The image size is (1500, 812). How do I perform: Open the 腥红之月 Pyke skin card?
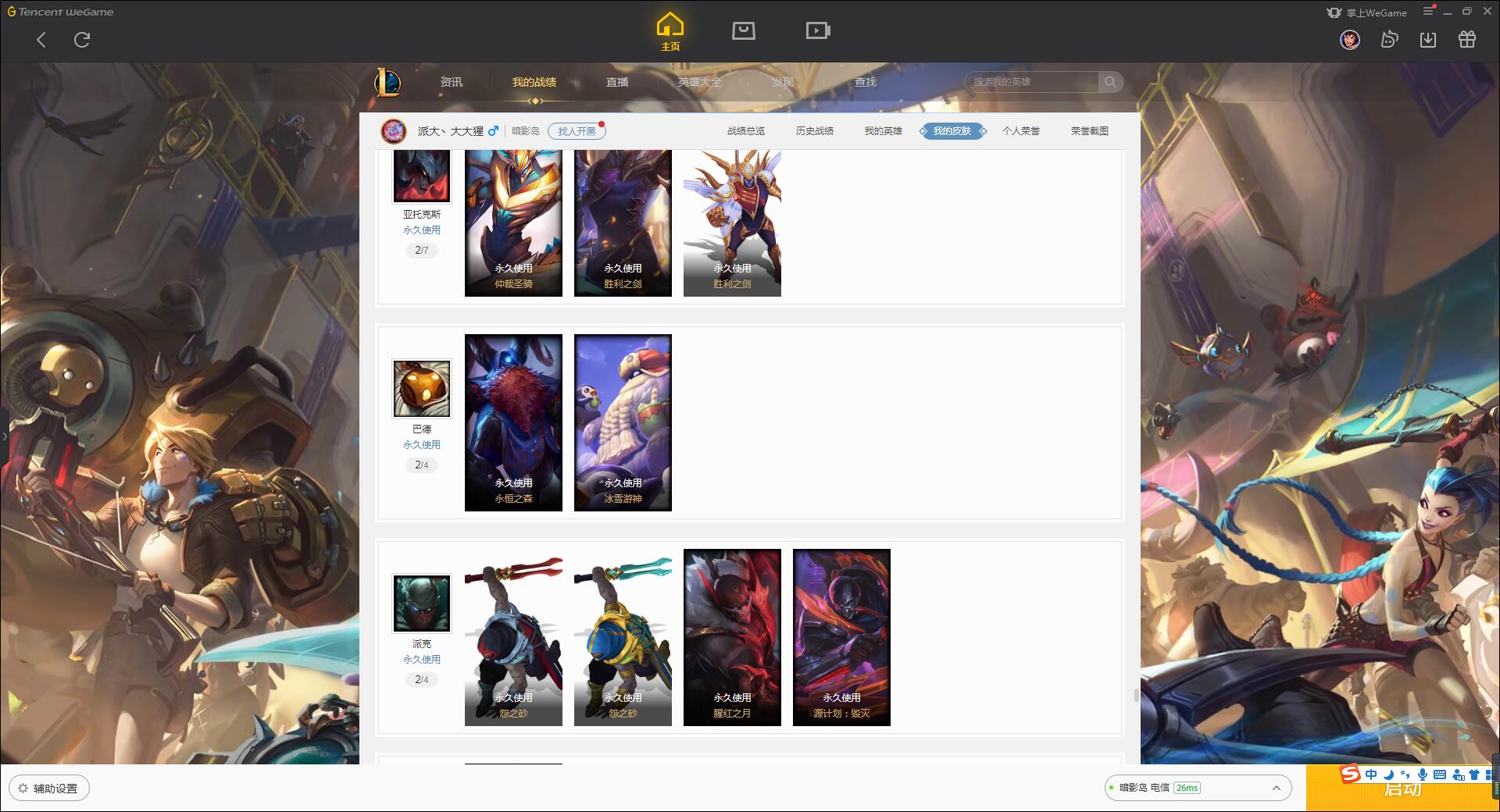pos(732,638)
